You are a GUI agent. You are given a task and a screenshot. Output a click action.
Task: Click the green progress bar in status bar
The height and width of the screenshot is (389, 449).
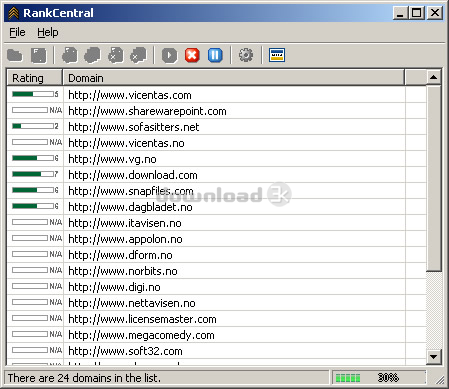(x=348, y=378)
